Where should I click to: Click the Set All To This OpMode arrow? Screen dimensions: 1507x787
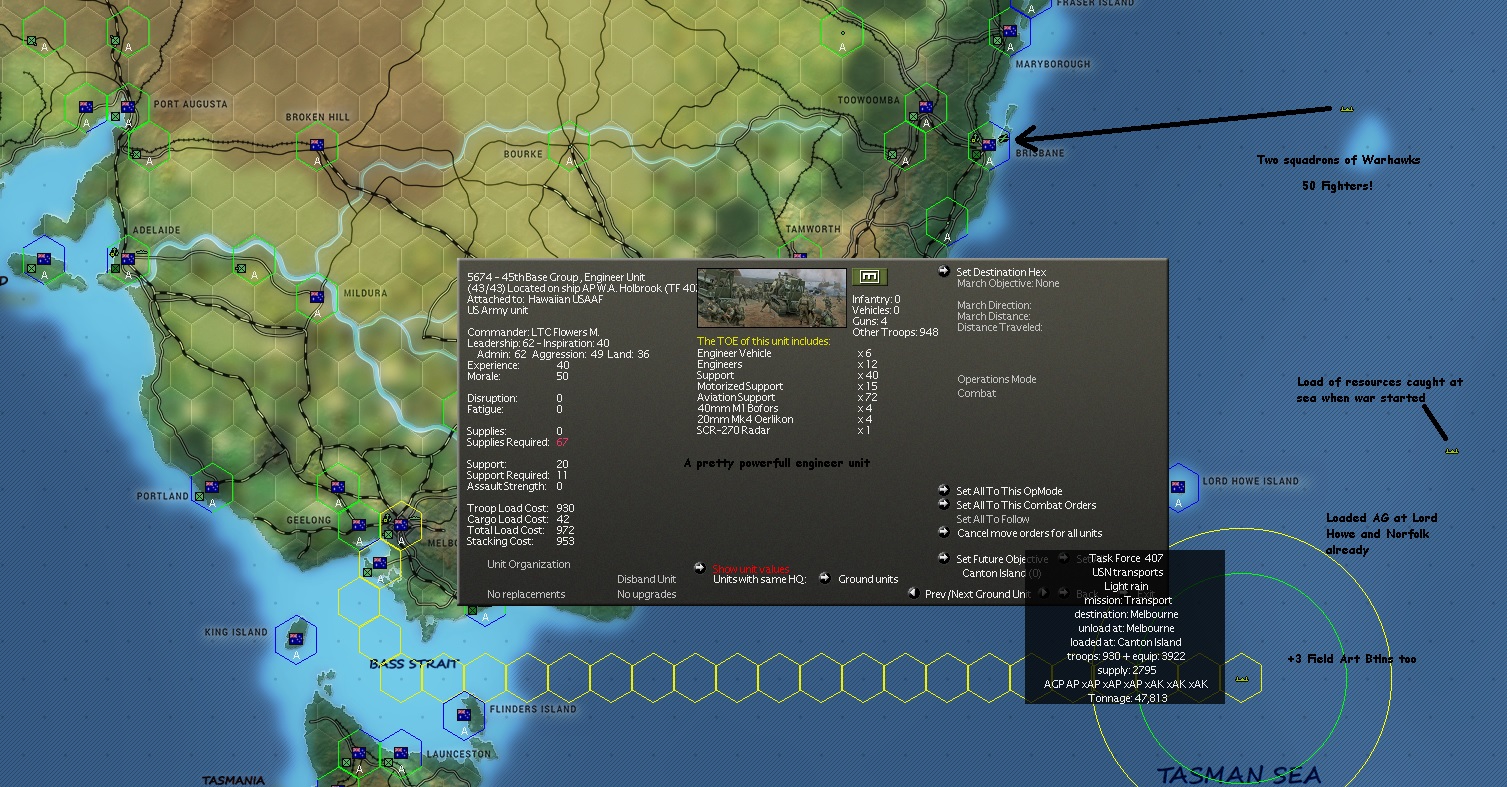tap(944, 490)
